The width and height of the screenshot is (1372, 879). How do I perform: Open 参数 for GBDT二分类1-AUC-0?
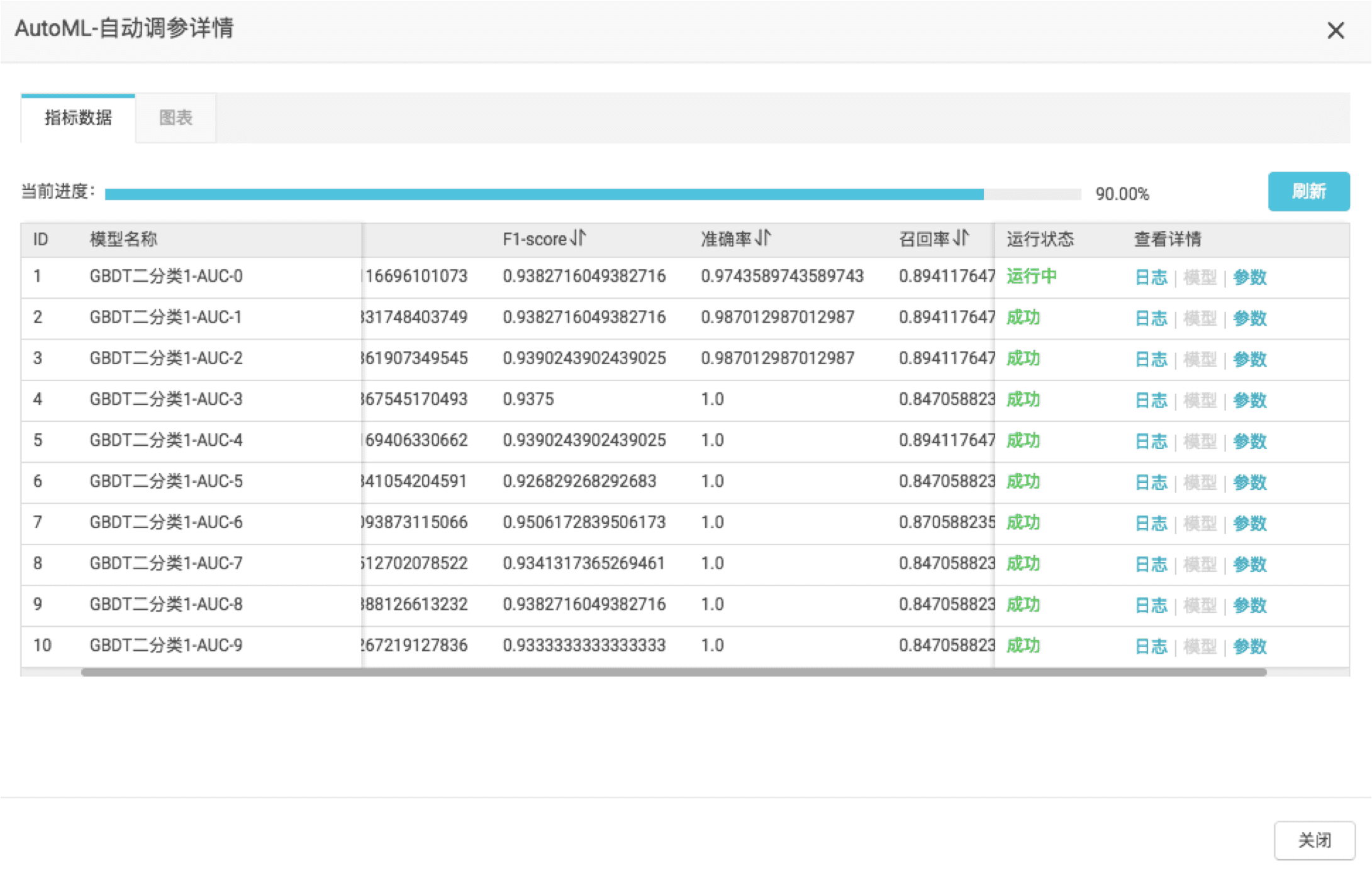[x=1249, y=277]
